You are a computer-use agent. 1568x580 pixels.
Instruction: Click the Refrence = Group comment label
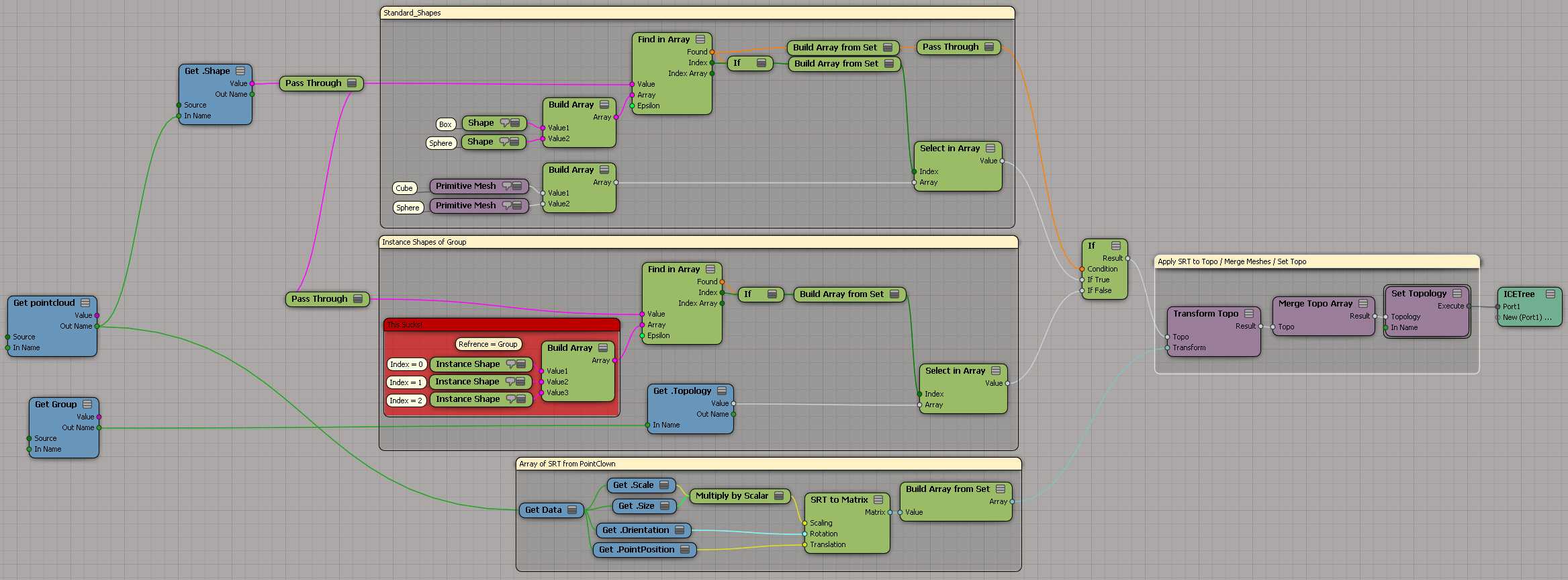click(x=488, y=344)
